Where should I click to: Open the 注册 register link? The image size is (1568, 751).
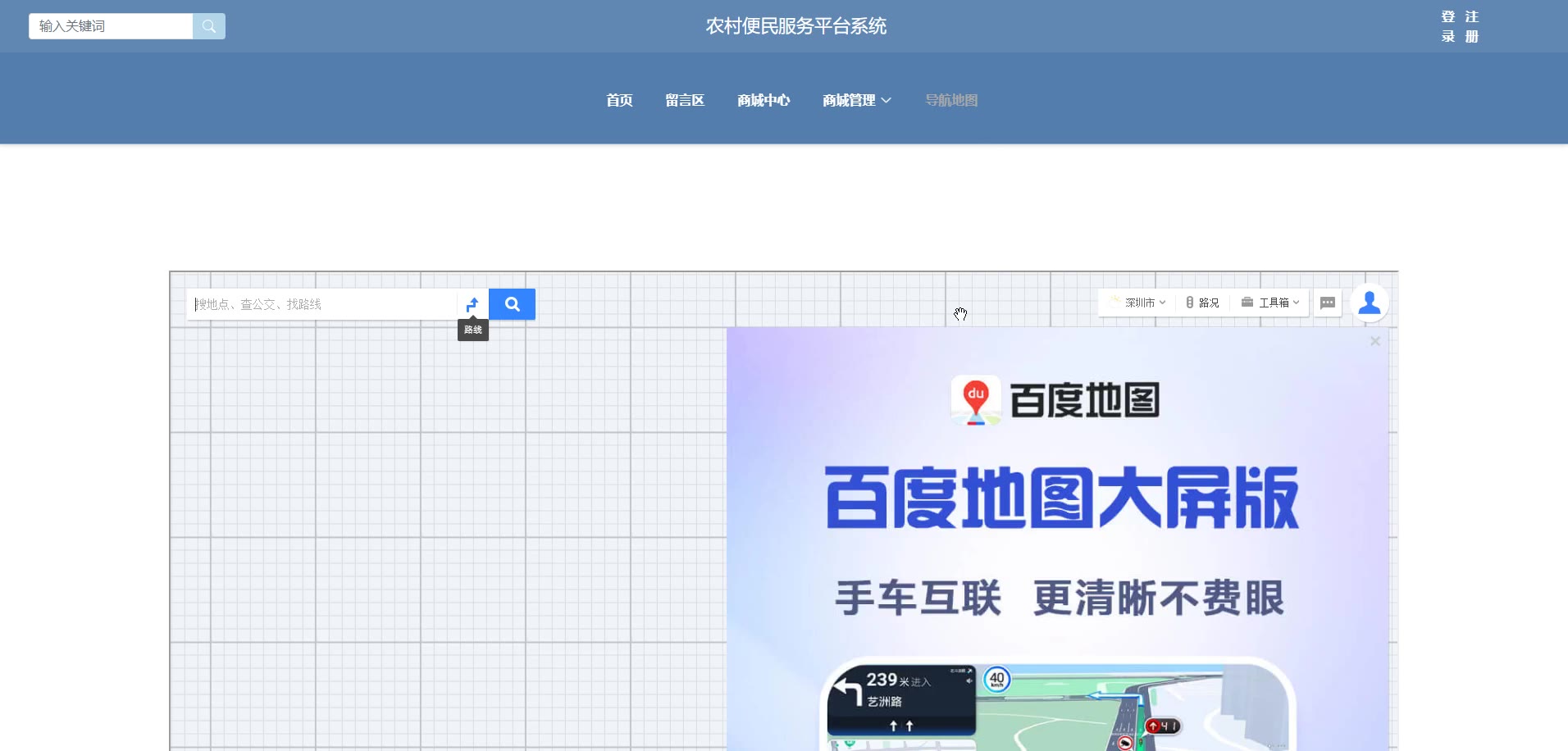pos(1472,26)
